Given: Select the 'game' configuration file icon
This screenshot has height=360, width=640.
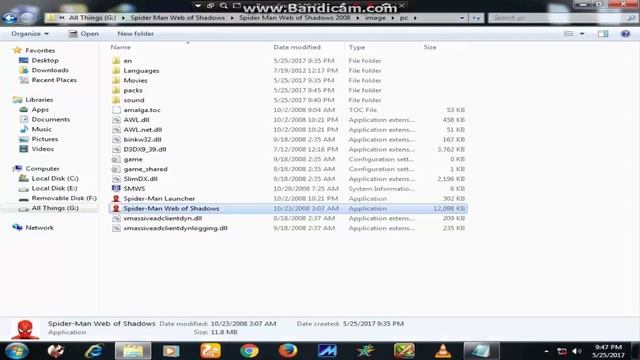Looking at the screenshot, I should click(x=116, y=159).
